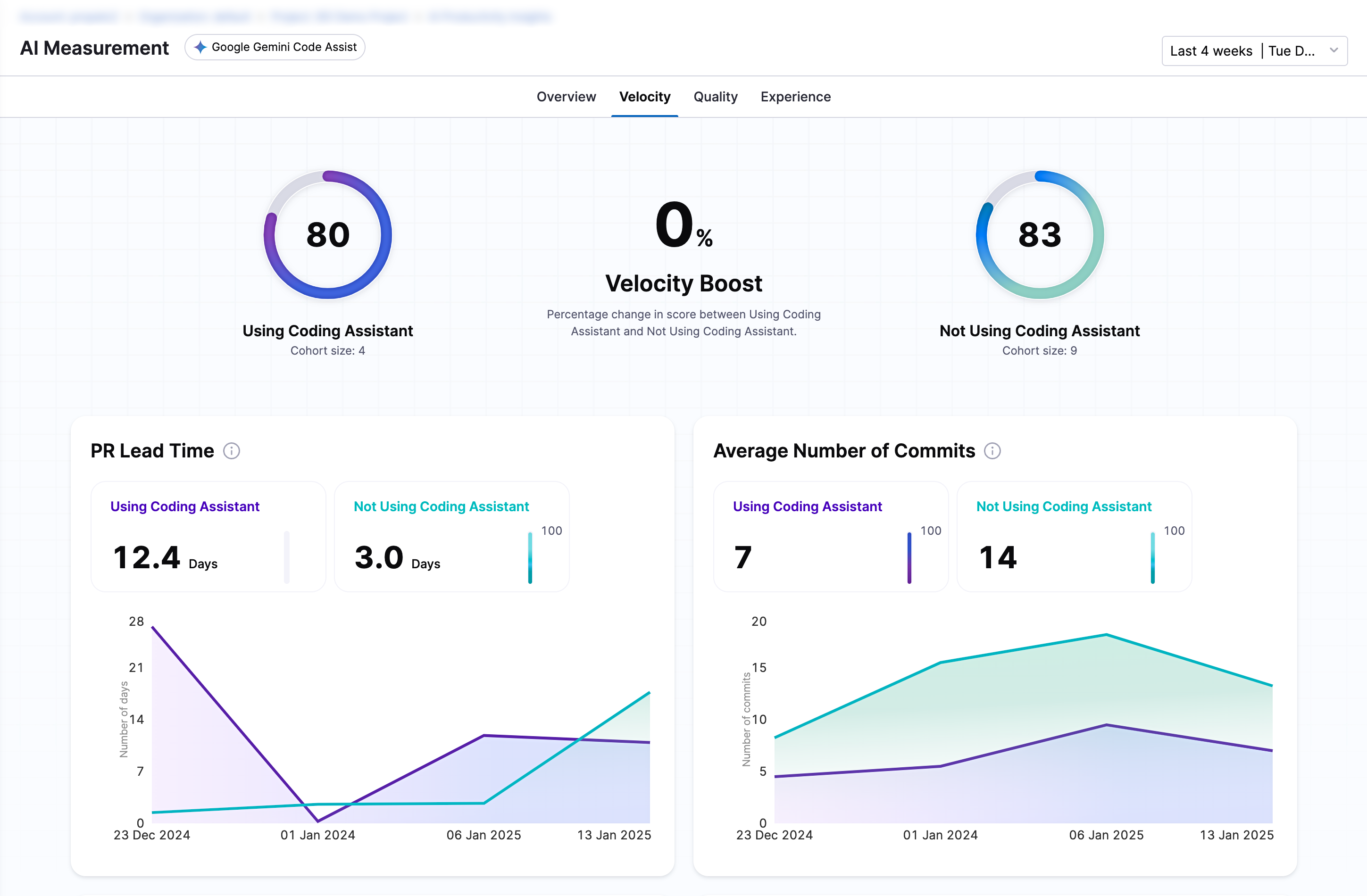Open the Experience tab
1367x896 pixels.
point(795,97)
